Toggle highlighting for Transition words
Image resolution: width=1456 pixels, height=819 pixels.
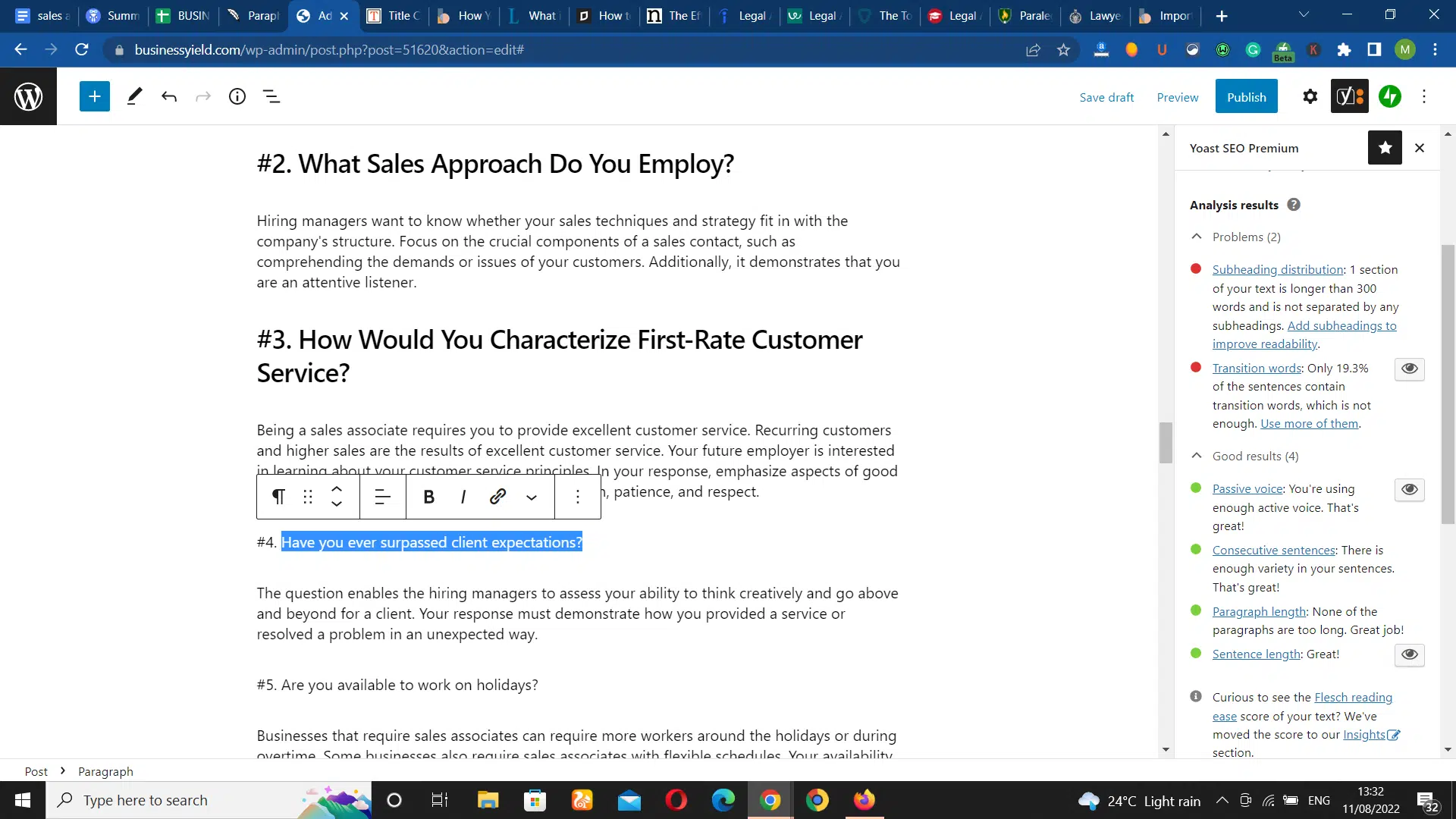click(1409, 369)
